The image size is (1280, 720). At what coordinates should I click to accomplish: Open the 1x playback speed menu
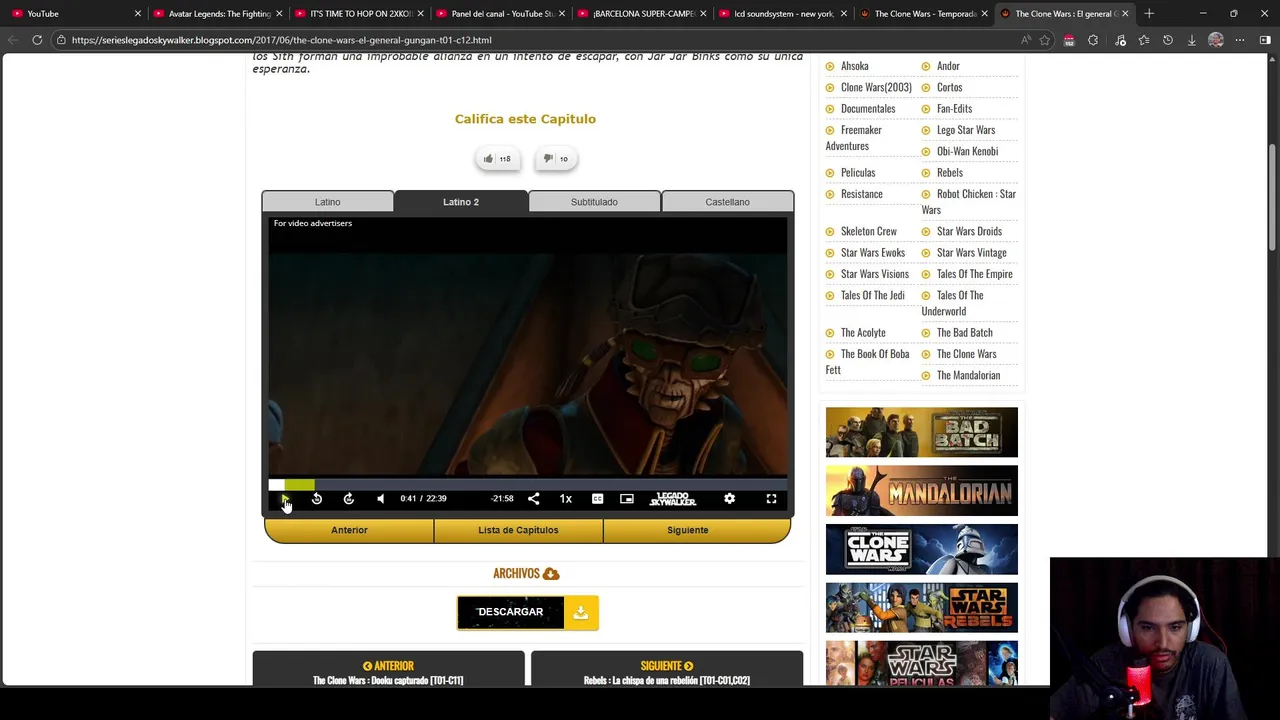(x=566, y=499)
